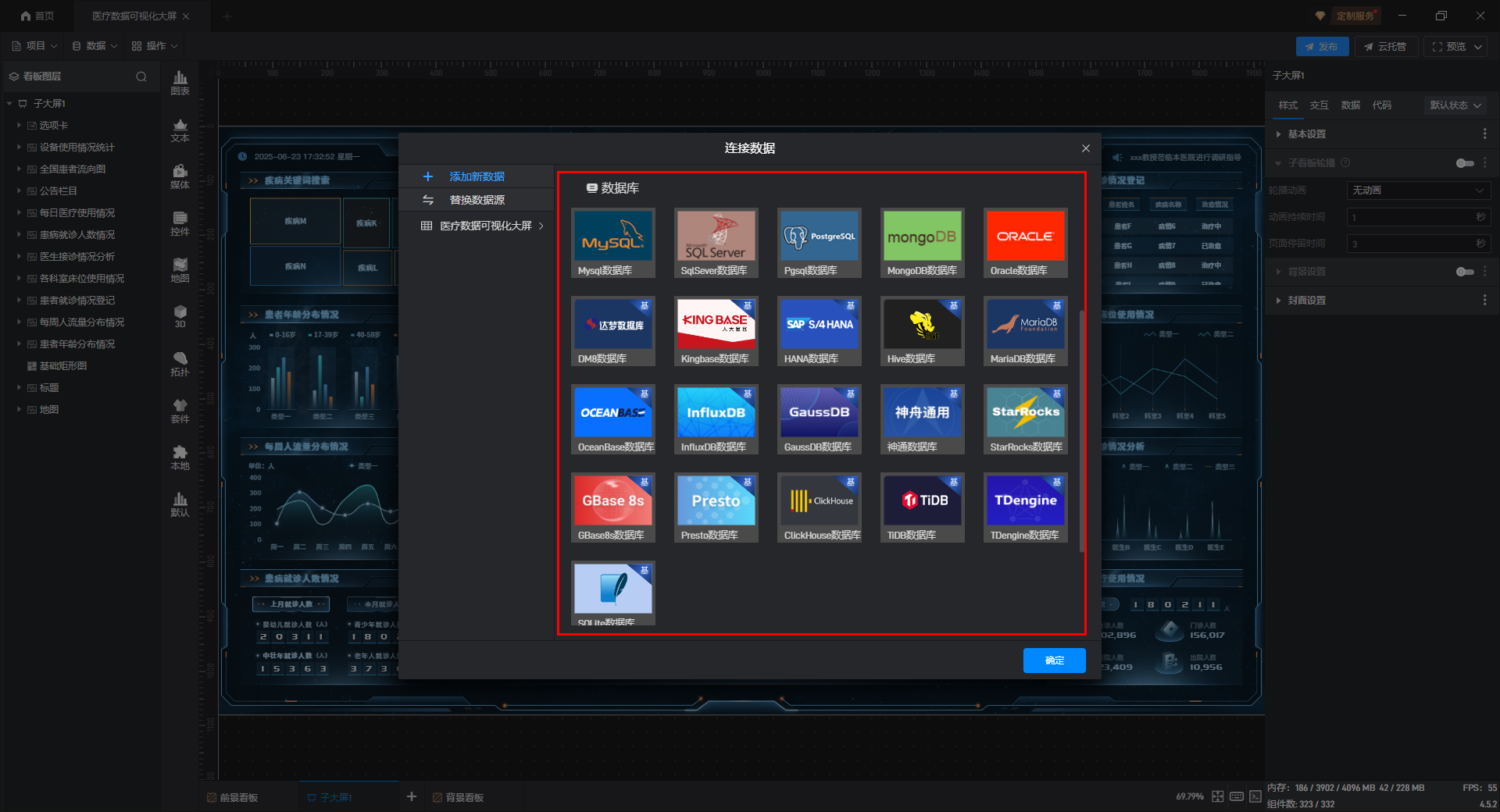1500x812 pixels.
Task: Open the 轮播动画 无动画 dropdown
Action: click(x=1419, y=191)
